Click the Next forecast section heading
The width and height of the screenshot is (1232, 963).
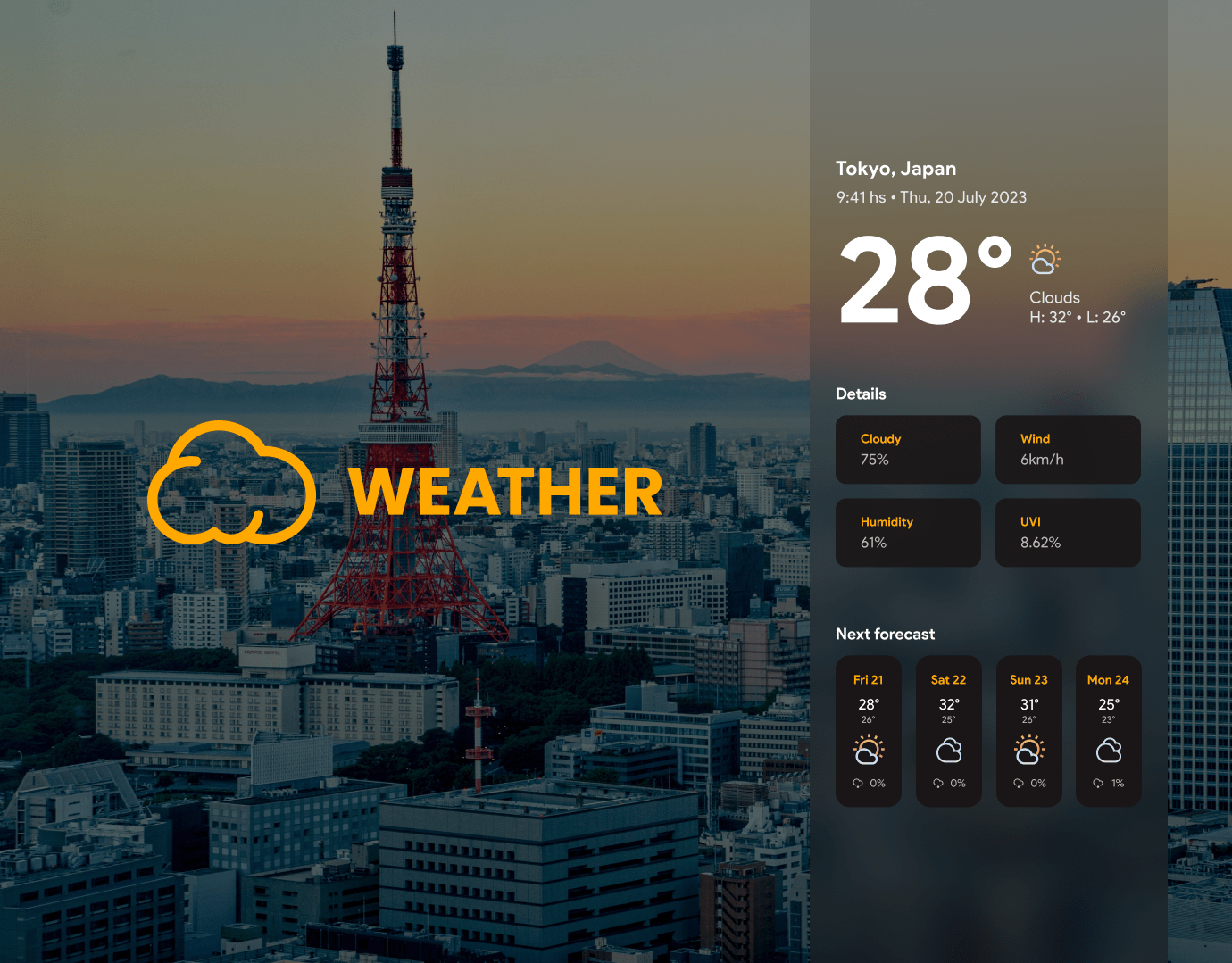885,634
